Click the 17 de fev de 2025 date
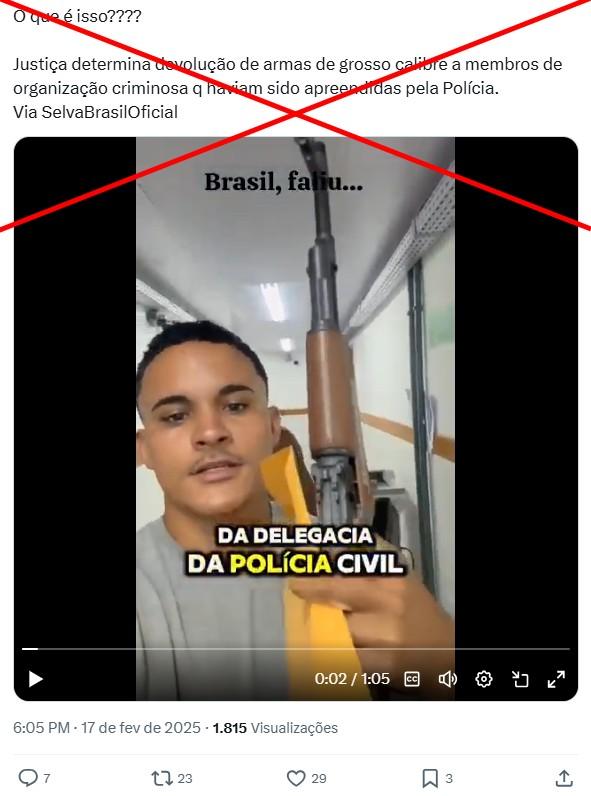This screenshot has width=591, height=796. pos(141,728)
